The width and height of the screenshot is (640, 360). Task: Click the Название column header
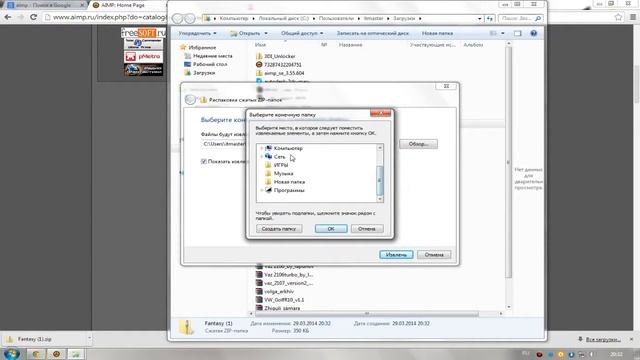click(x=350, y=44)
